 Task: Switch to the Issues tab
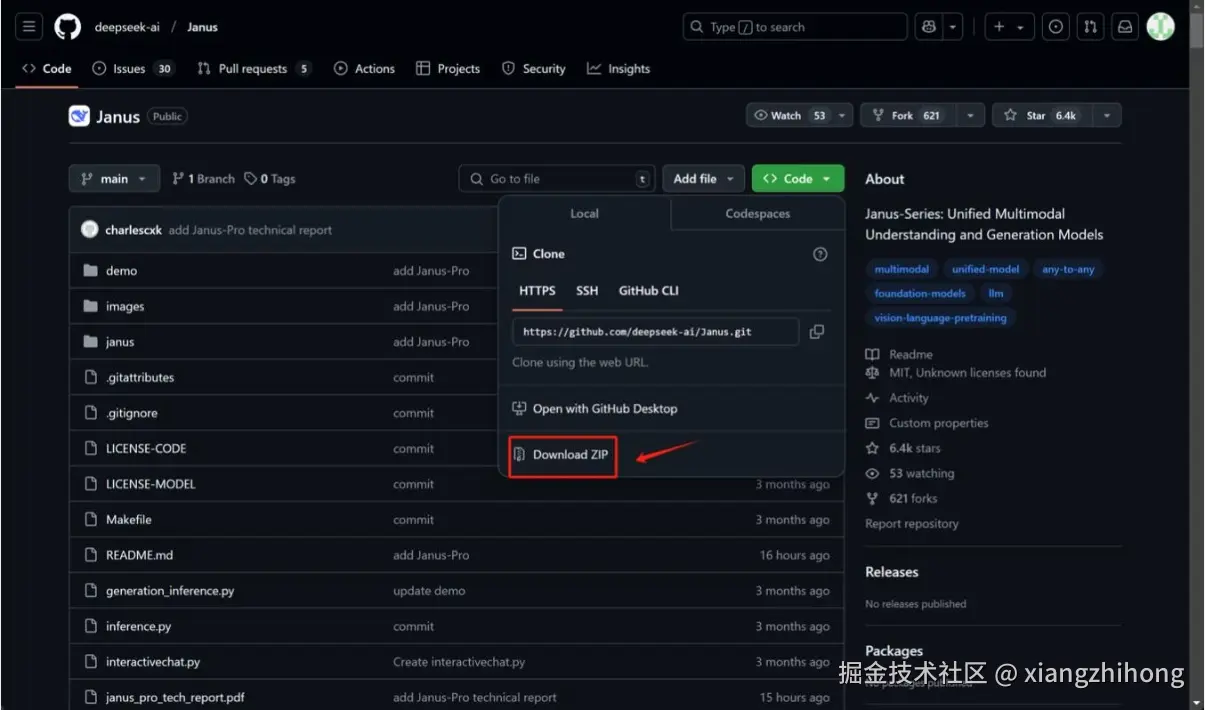132,68
